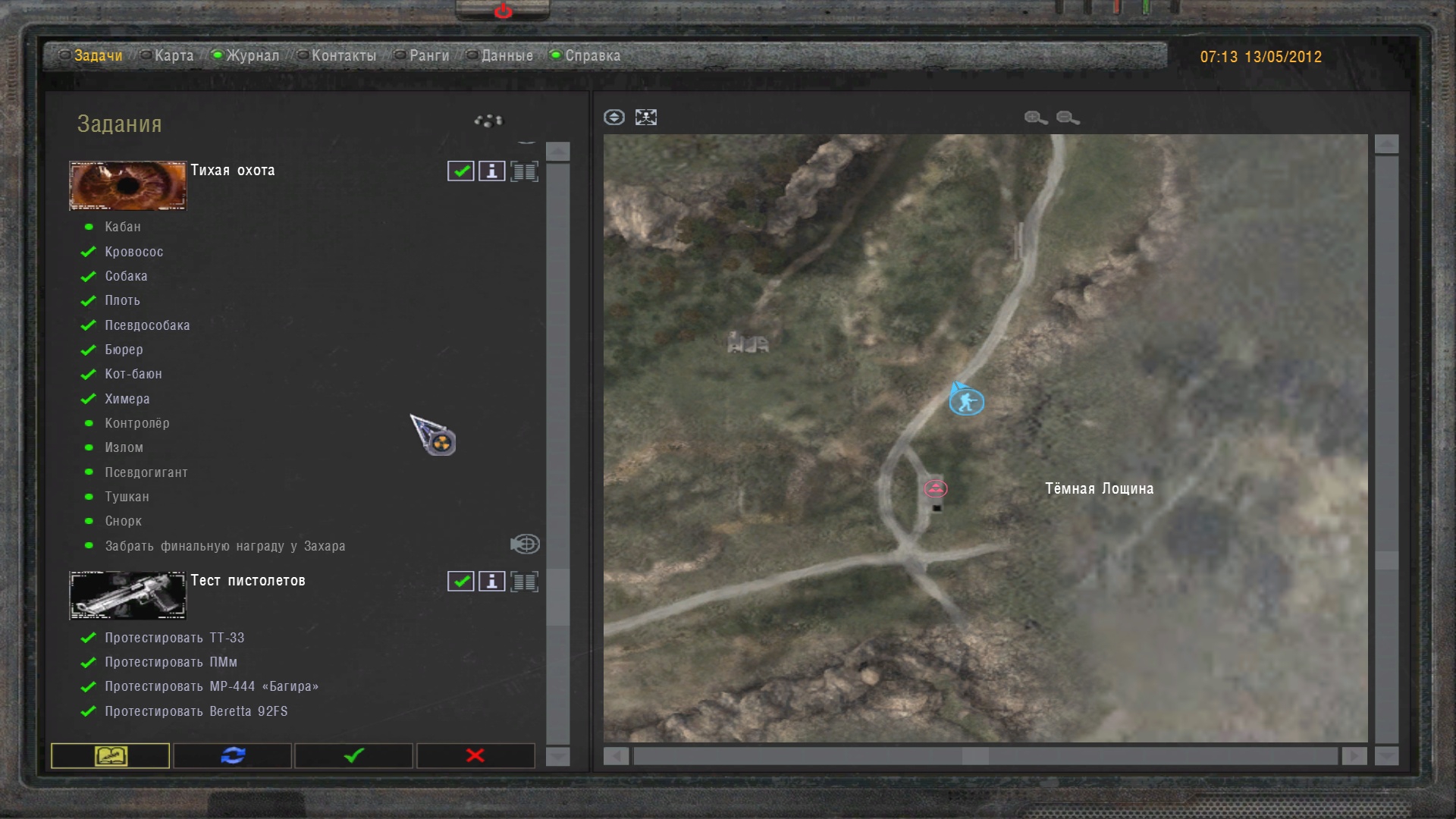Select Забрать финальную награду у Захара subtask
The width and height of the screenshot is (1456, 819).
[224, 546]
